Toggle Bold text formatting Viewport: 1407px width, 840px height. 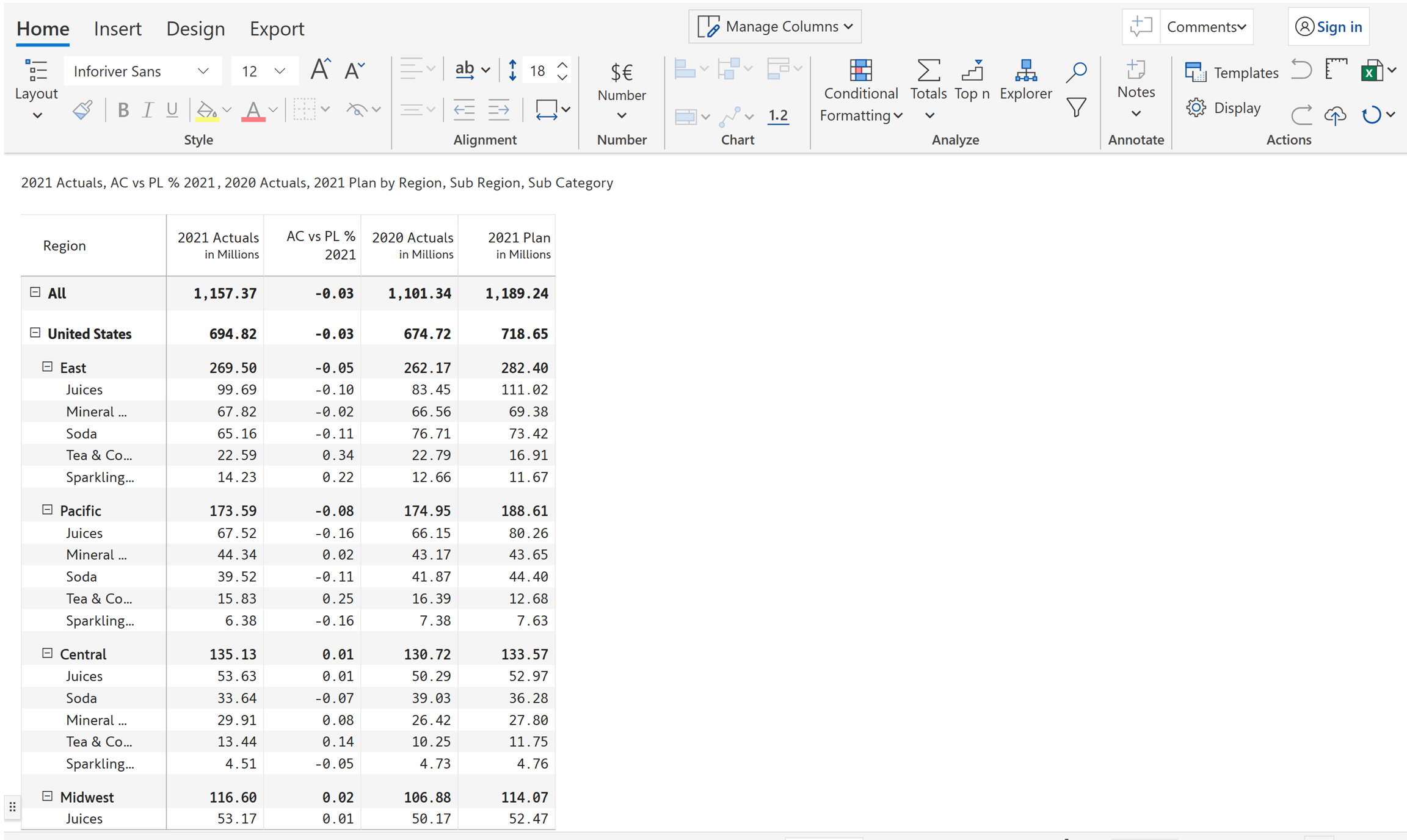coord(123,110)
